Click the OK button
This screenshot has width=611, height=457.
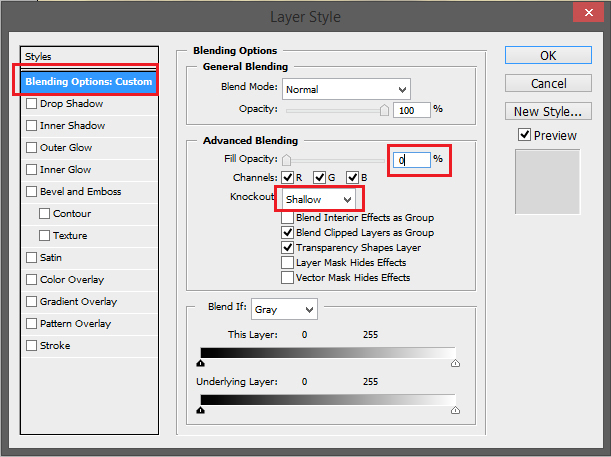pos(548,56)
